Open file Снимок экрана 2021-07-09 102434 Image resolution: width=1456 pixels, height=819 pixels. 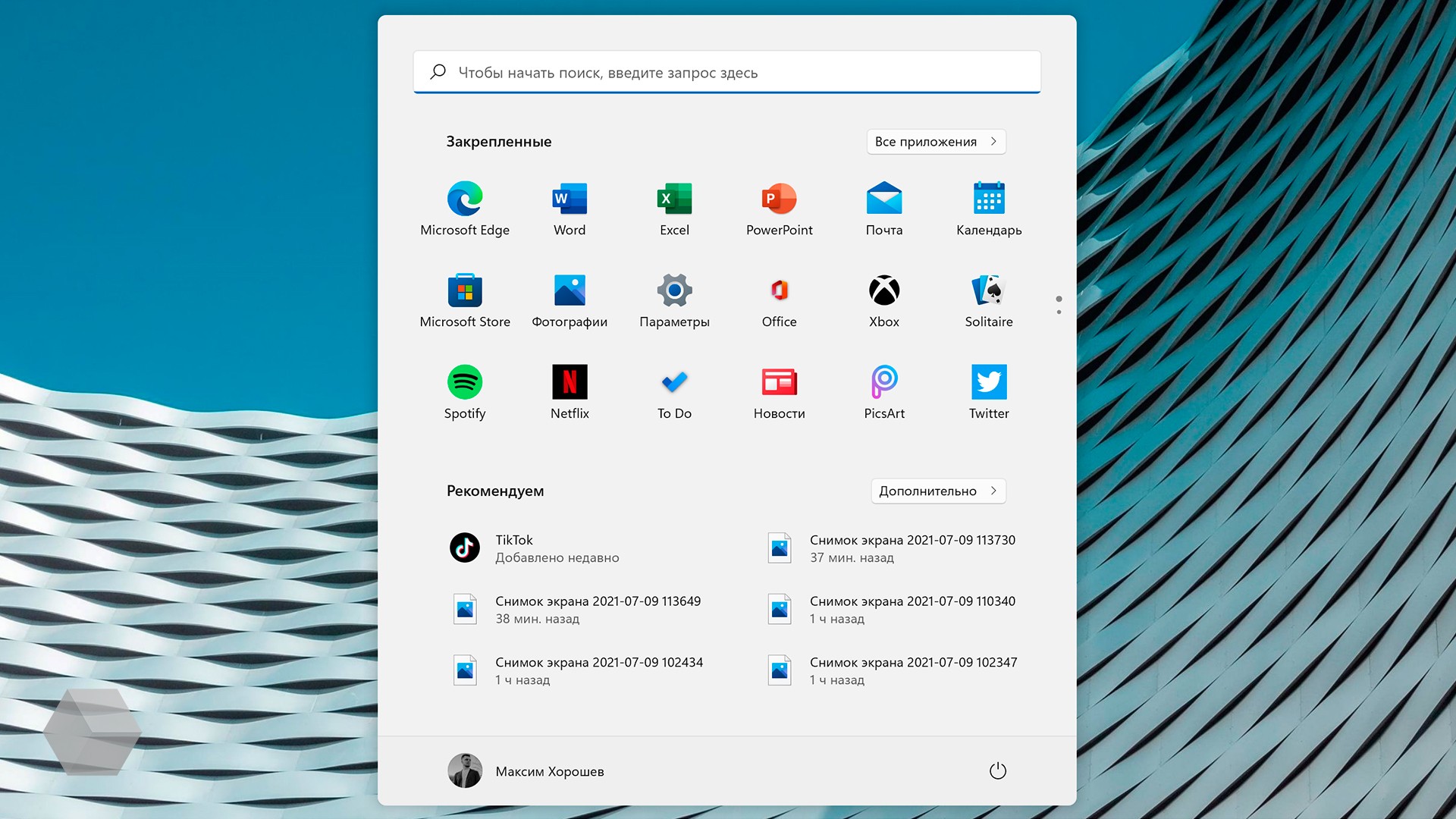578,670
